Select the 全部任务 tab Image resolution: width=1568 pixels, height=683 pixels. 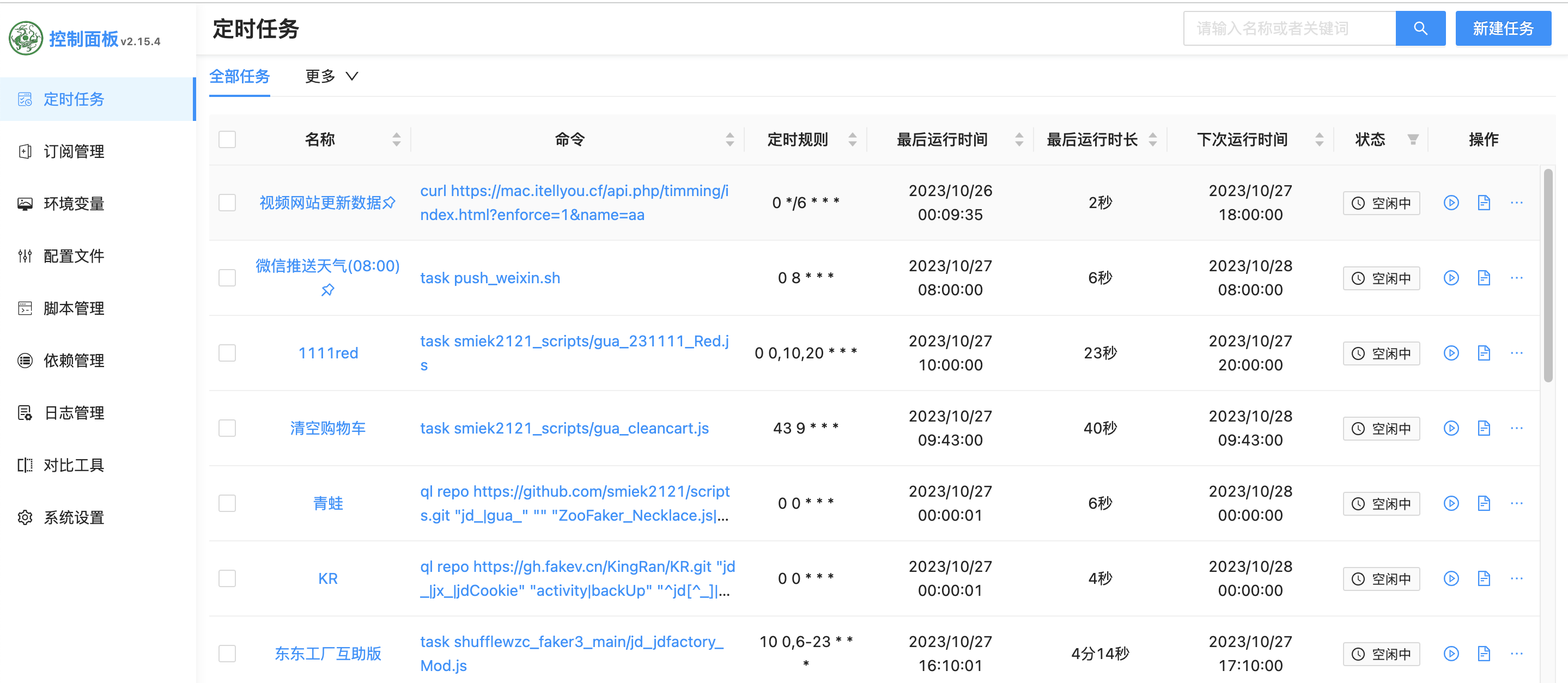pos(239,76)
